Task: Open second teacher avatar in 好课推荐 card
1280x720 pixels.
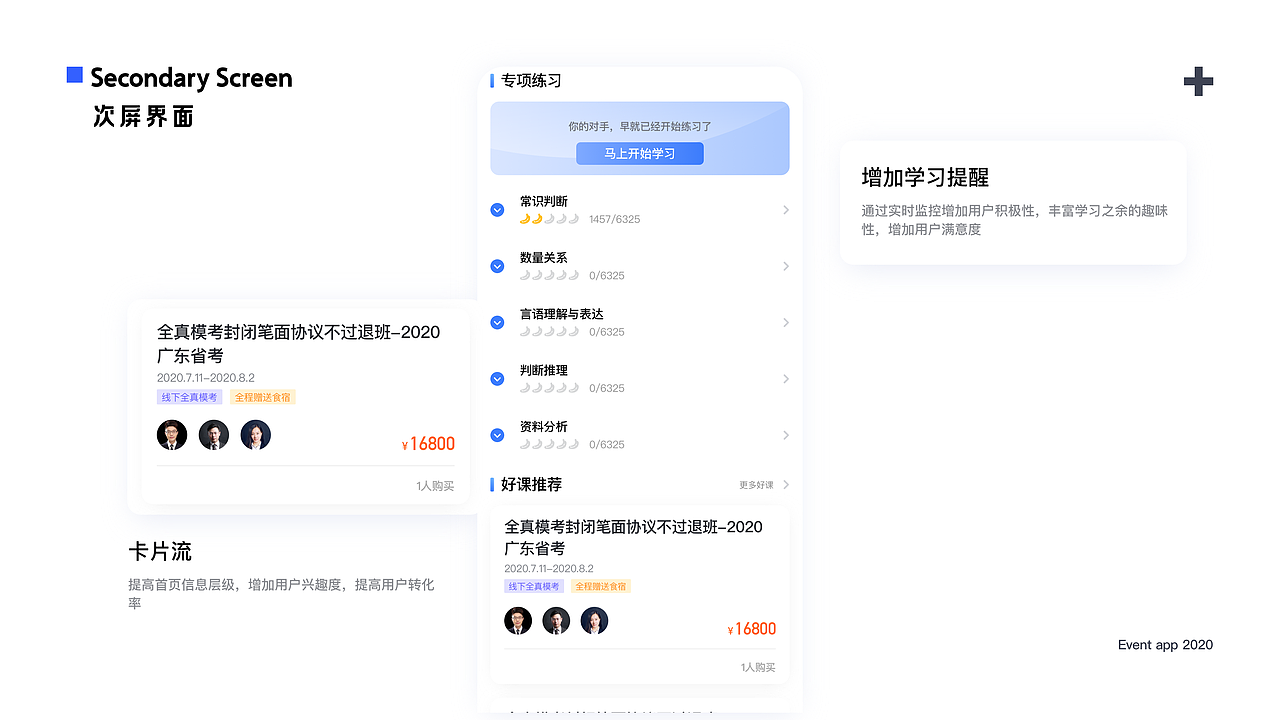Action: point(556,621)
